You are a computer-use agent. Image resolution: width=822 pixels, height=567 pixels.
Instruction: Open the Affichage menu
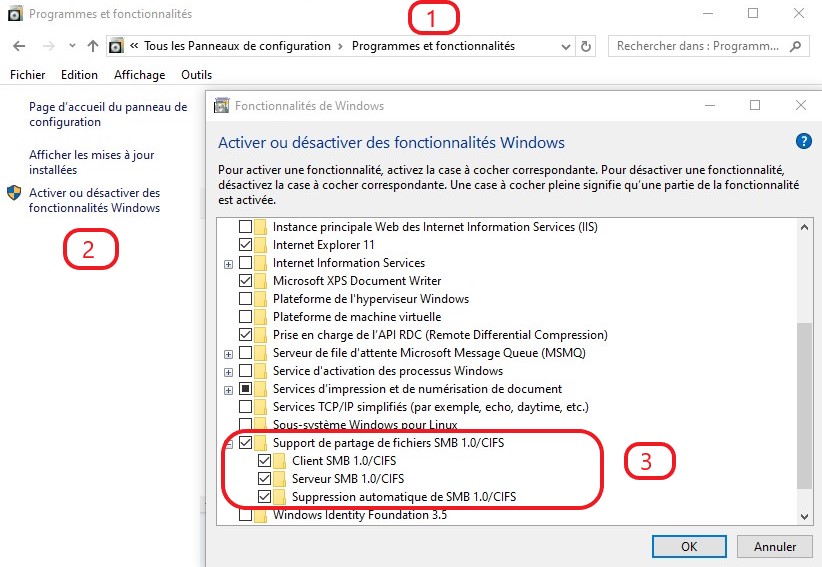click(139, 75)
